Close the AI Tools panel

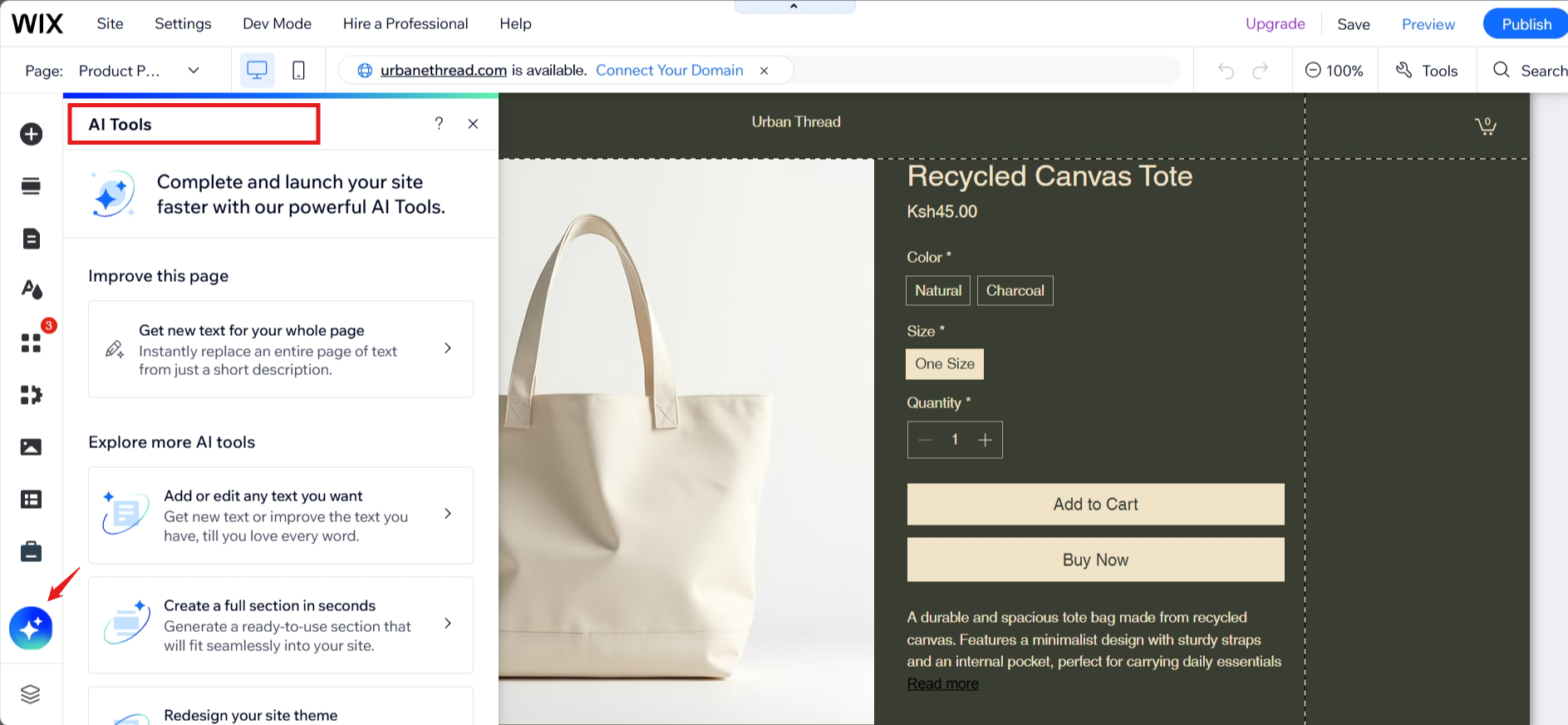point(473,124)
